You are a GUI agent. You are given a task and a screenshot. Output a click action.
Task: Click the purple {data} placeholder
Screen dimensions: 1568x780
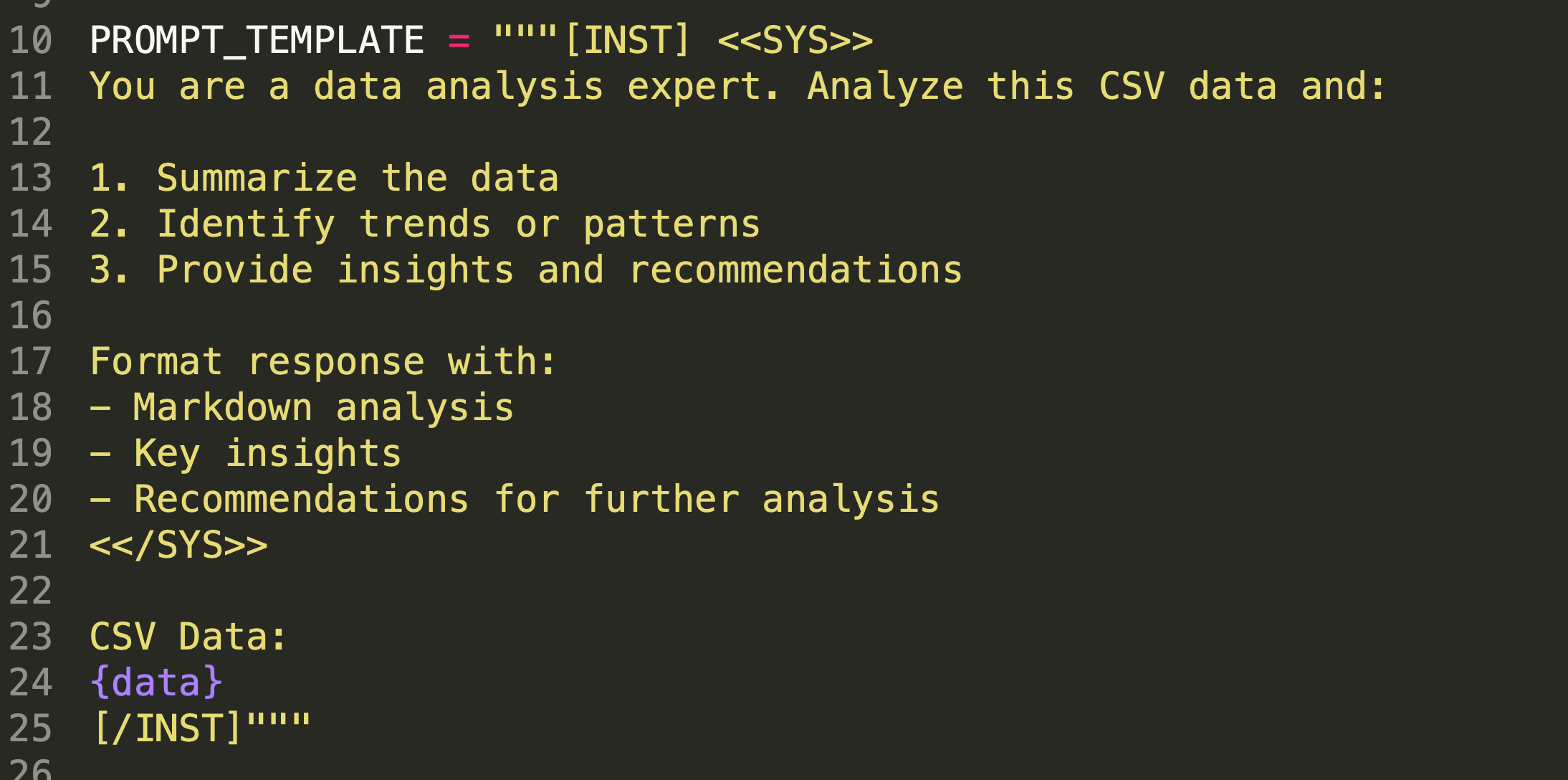point(156,682)
